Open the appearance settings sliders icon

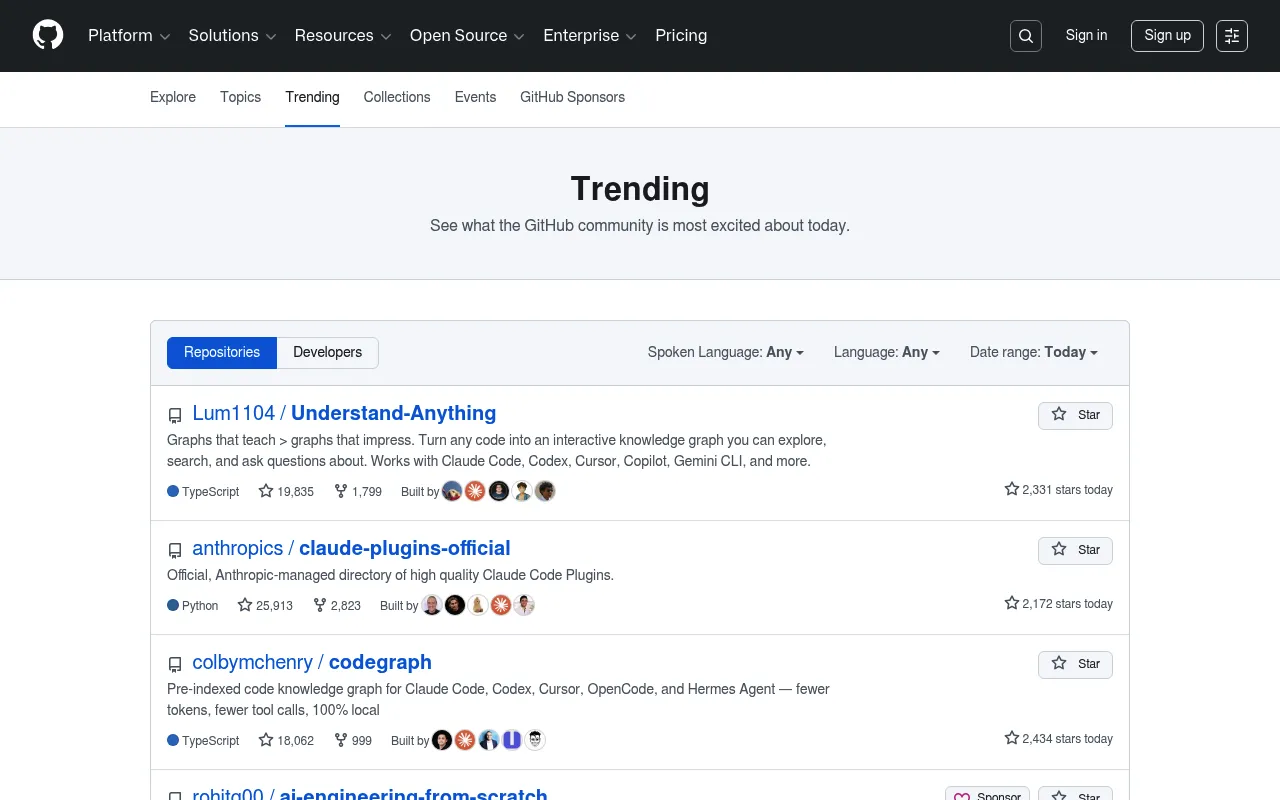(x=1232, y=36)
